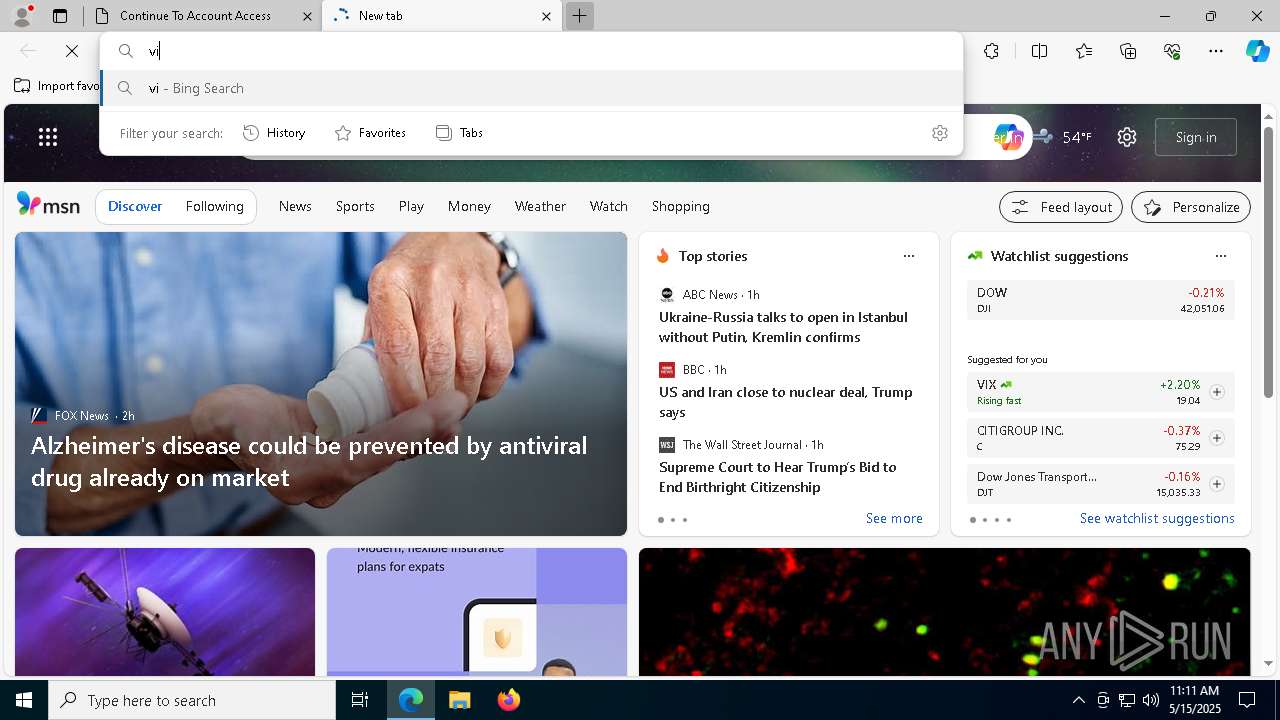Open the MSN apps grid launcher
This screenshot has height=720, width=1280.
[x=48, y=137]
